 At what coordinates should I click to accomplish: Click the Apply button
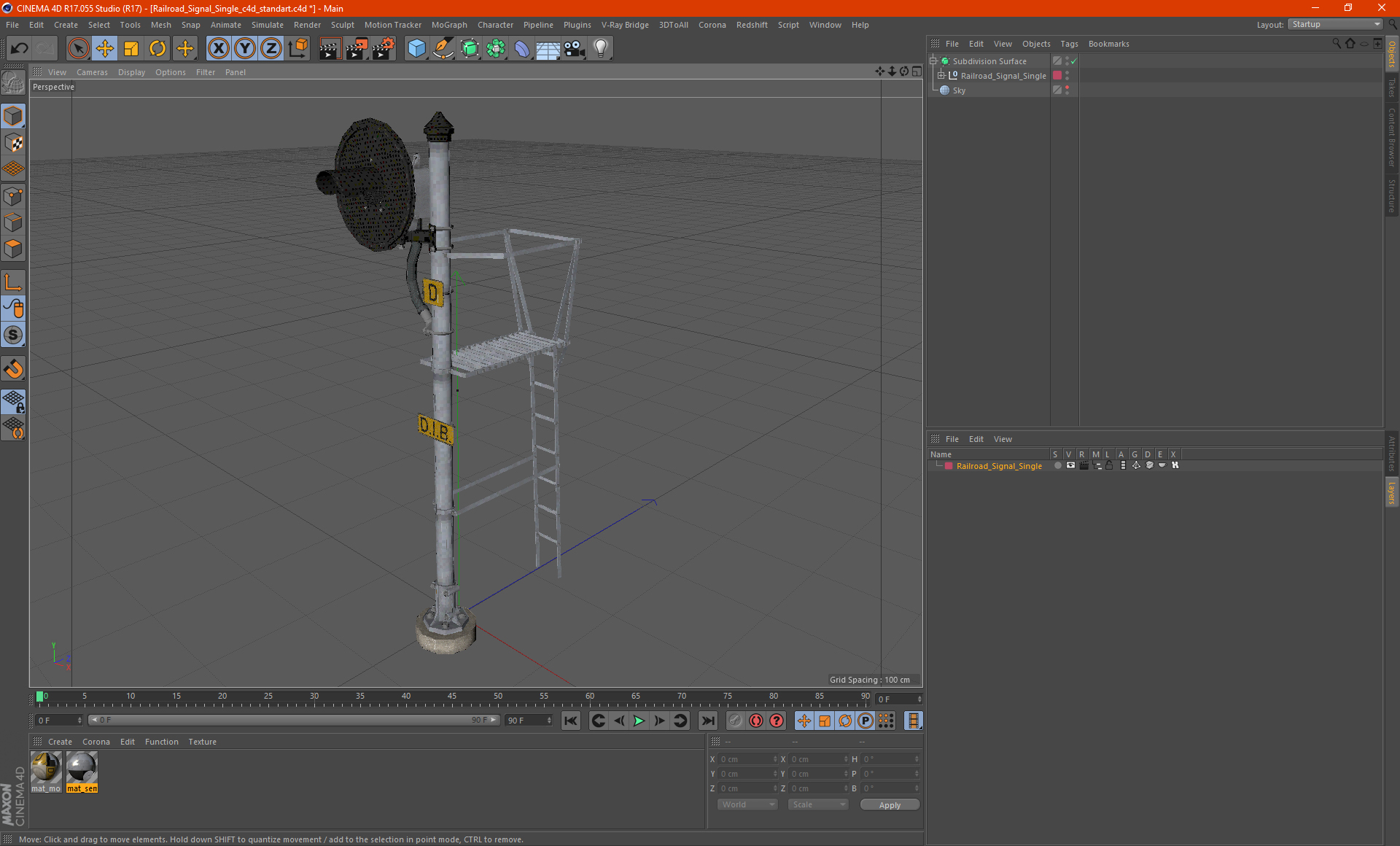890,805
